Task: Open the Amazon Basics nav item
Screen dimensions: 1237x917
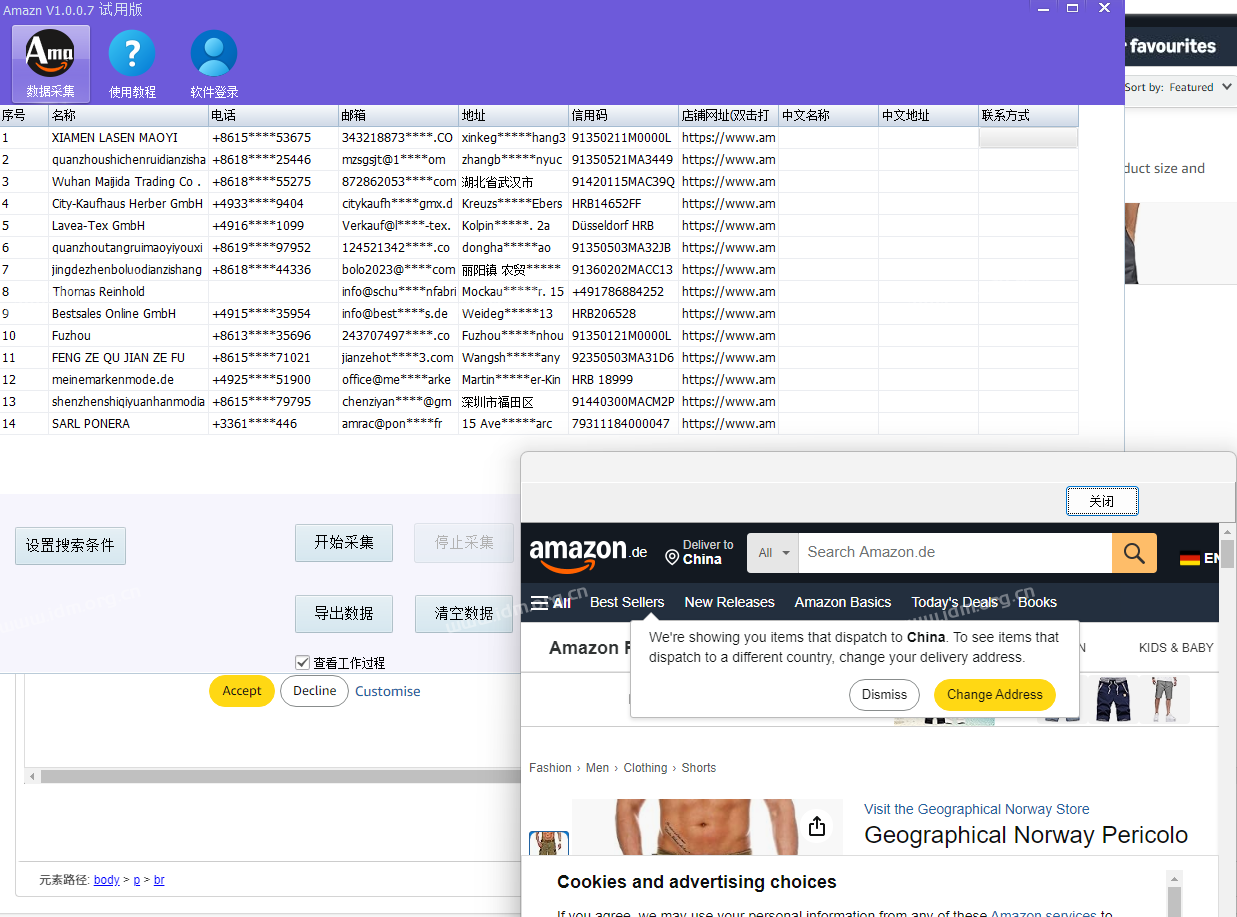Action: click(842, 602)
